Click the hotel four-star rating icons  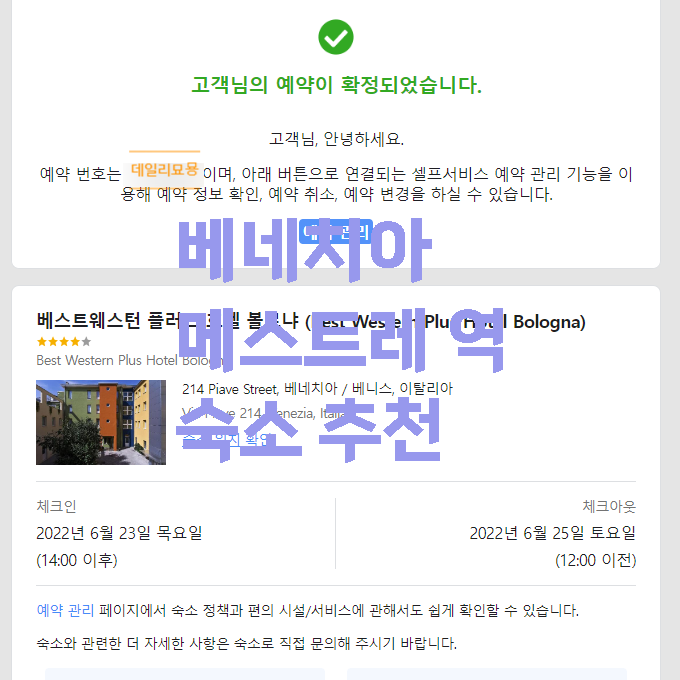pyautogui.click(x=64, y=342)
